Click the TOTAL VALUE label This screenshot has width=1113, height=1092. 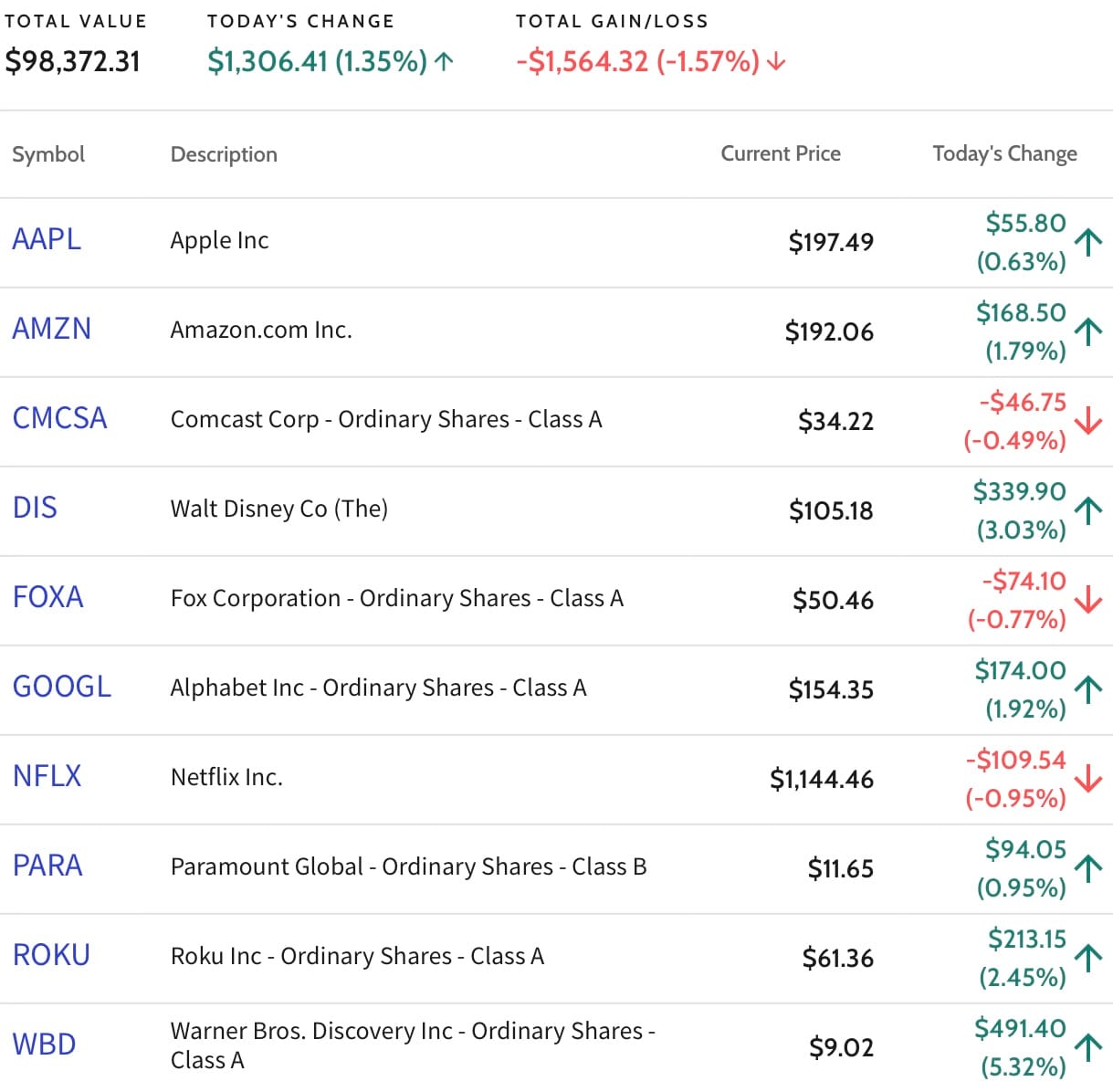76,21
